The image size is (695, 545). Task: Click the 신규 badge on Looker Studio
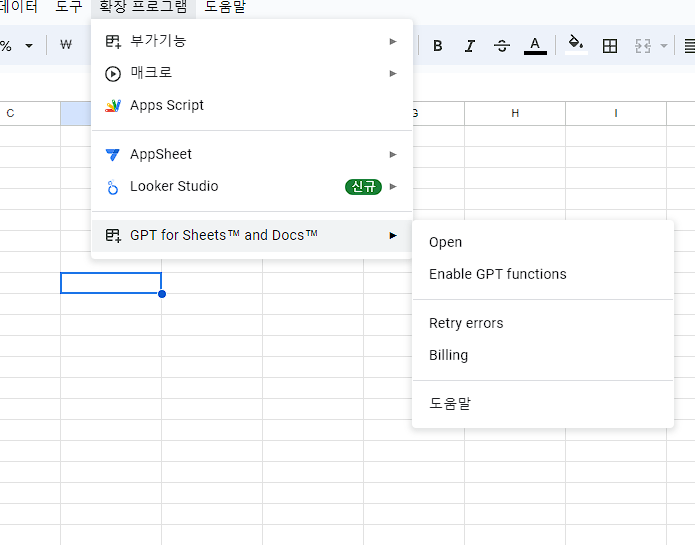point(363,187)
